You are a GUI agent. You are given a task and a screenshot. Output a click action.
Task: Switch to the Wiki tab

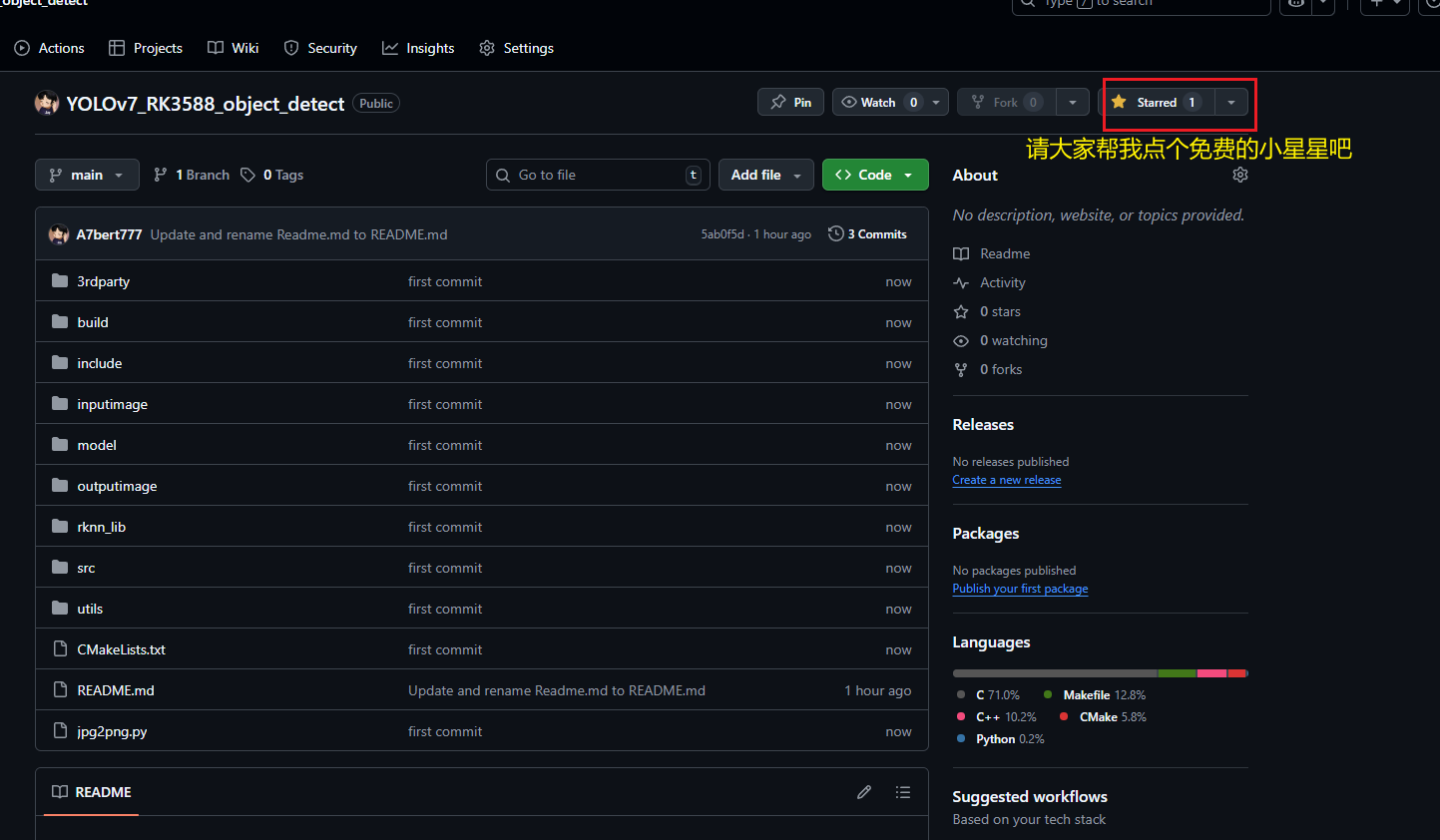tap(233, 48)
